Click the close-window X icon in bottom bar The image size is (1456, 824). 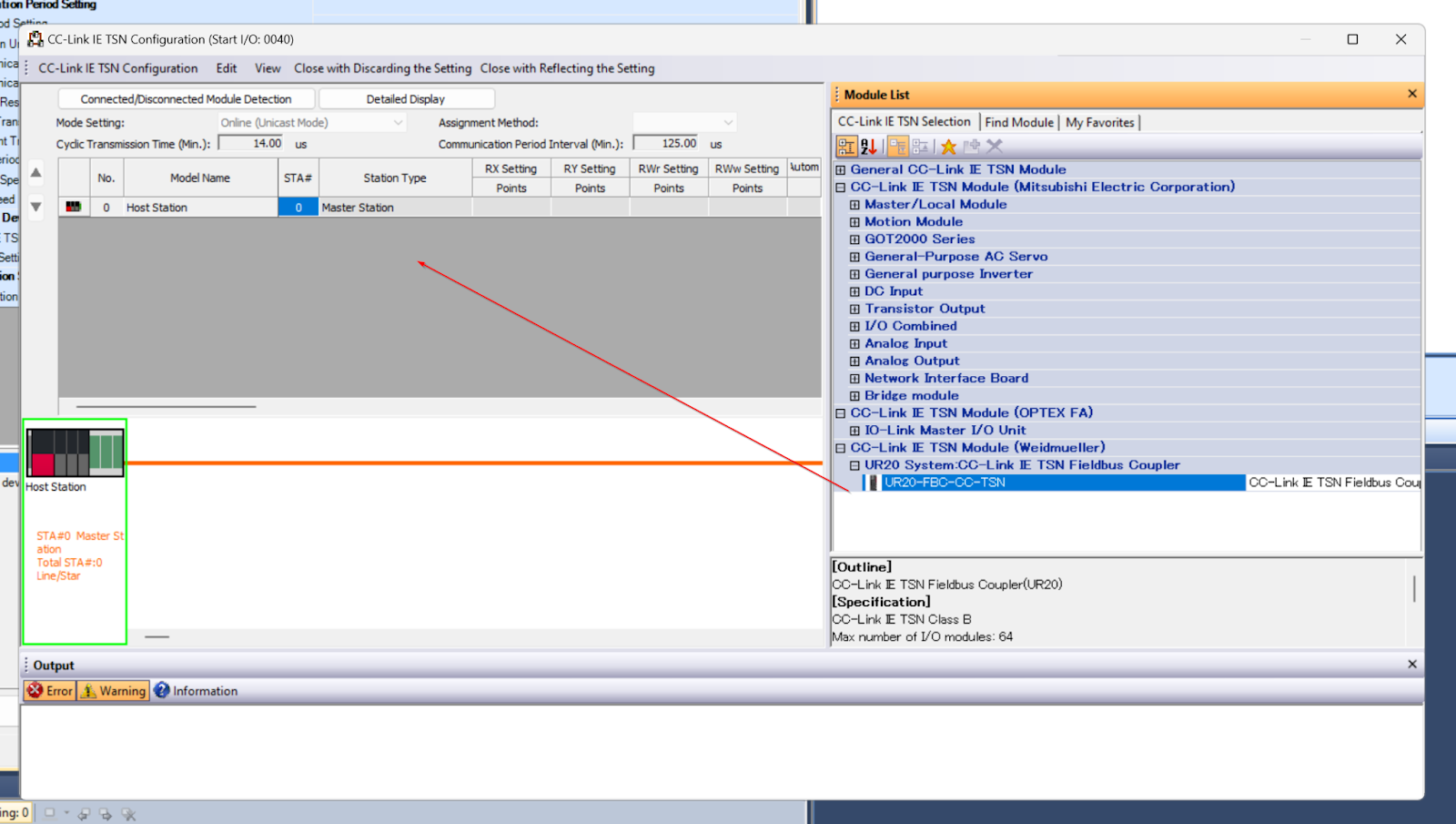tap(128, 814)
